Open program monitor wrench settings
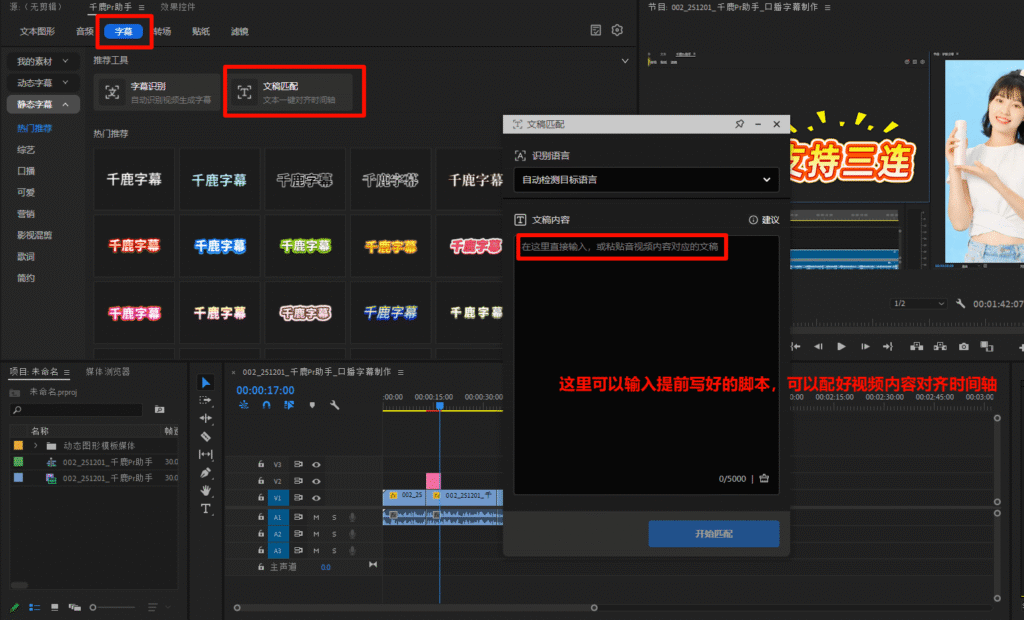Viewport: 1024px width, 620px height. click(961, 304)
